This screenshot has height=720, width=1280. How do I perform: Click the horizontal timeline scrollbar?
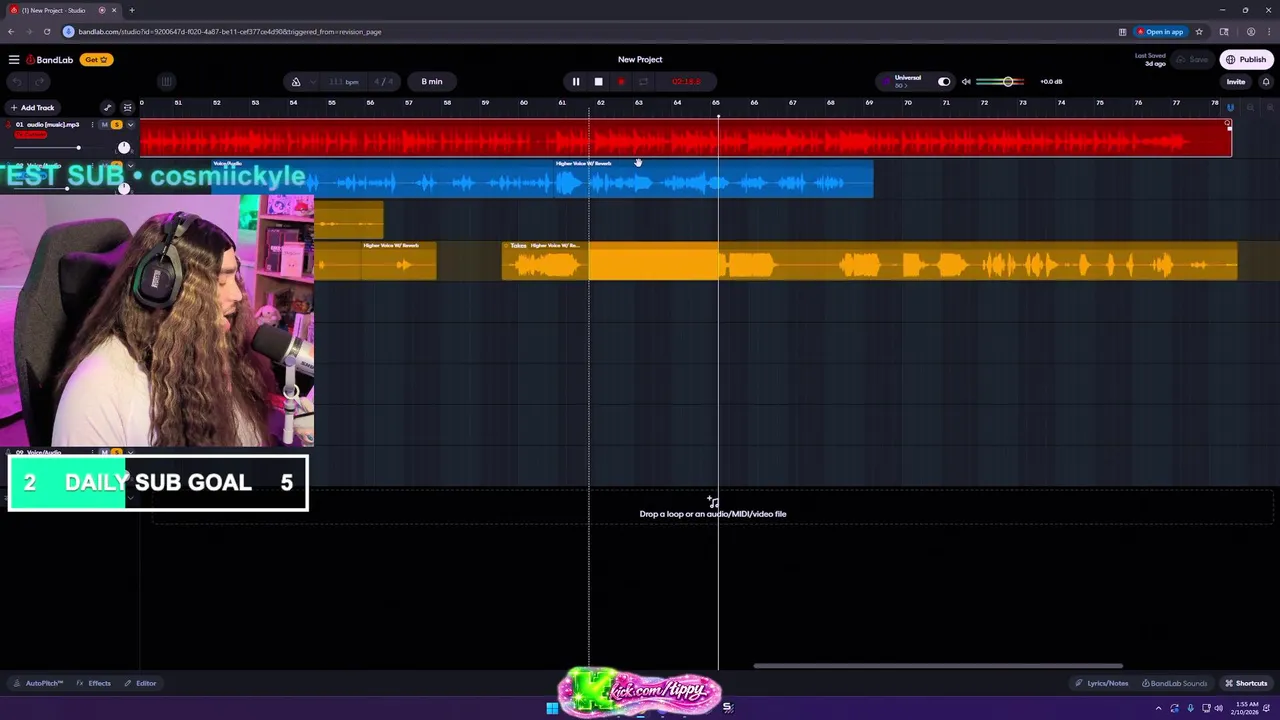(938, 665)
